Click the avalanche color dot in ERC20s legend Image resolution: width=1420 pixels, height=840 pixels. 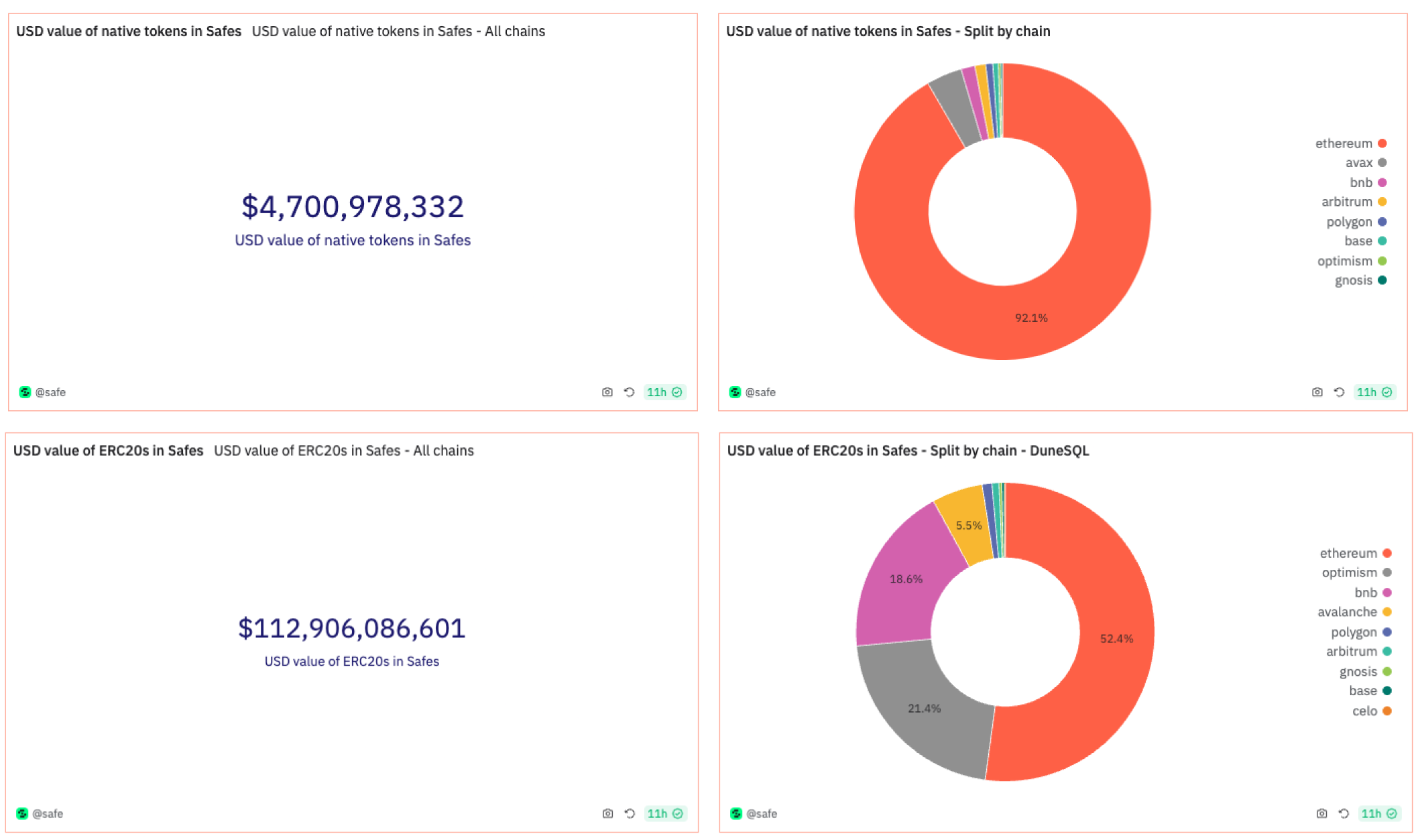(x=1387, y=612)
